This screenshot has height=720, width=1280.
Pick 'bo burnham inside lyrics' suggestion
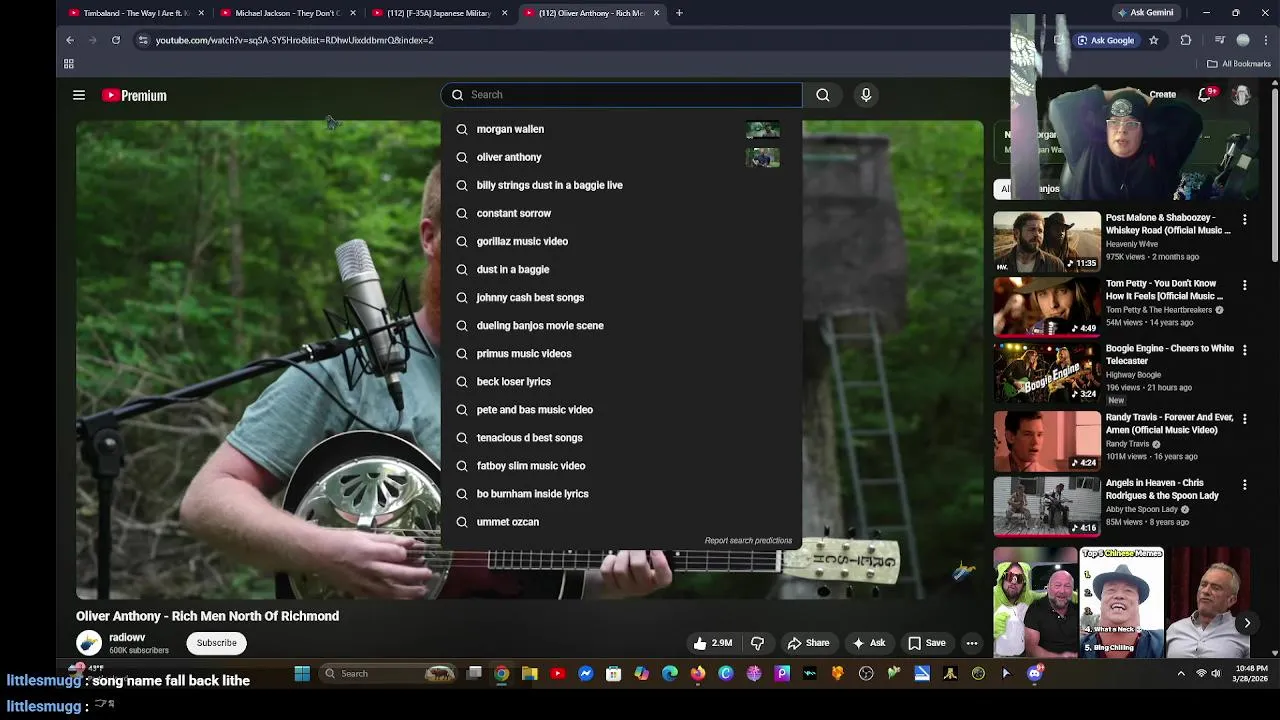pyautogui.click(x=621, y=493)
